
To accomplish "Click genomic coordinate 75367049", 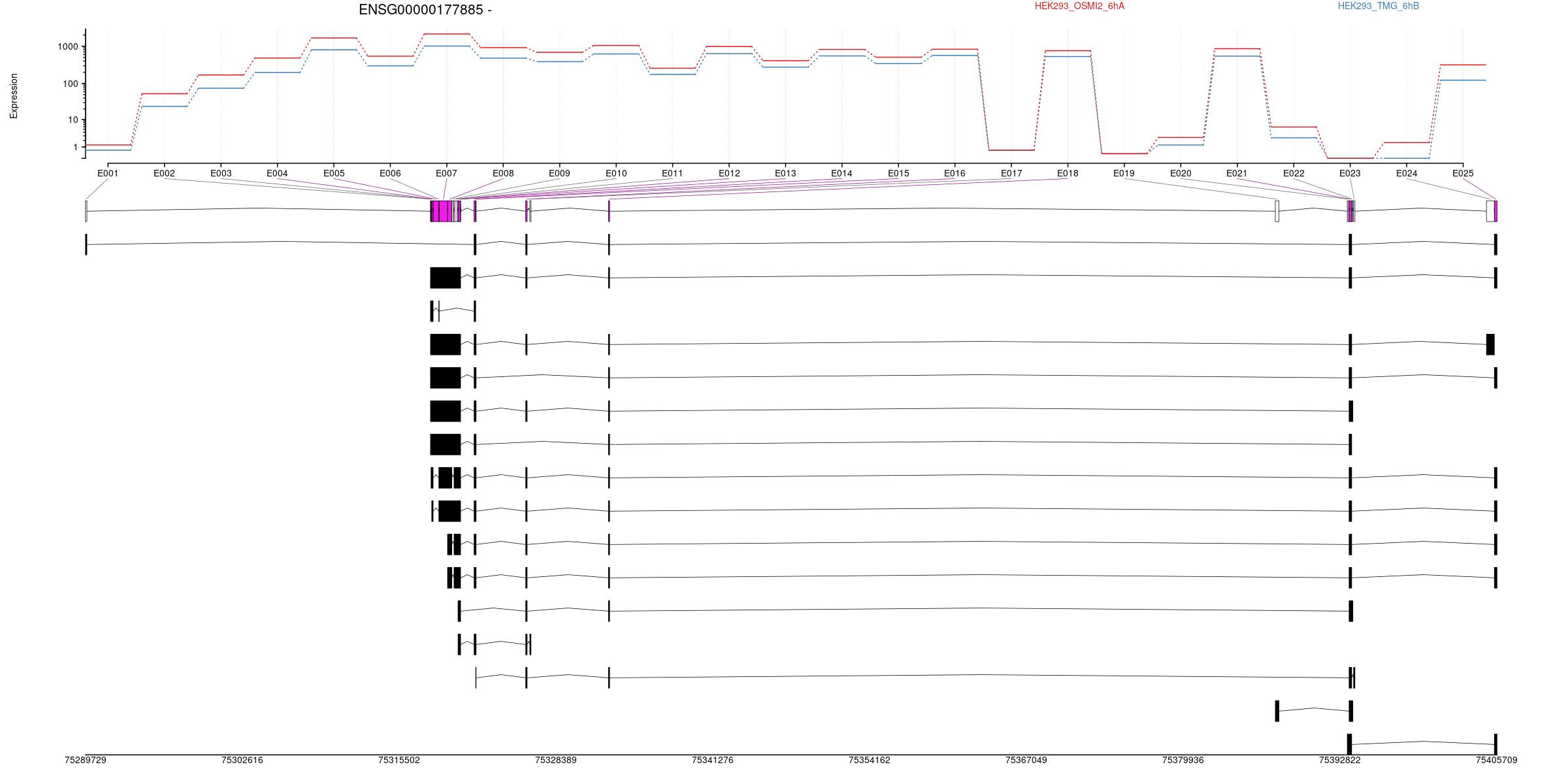I will point(1026,761).
